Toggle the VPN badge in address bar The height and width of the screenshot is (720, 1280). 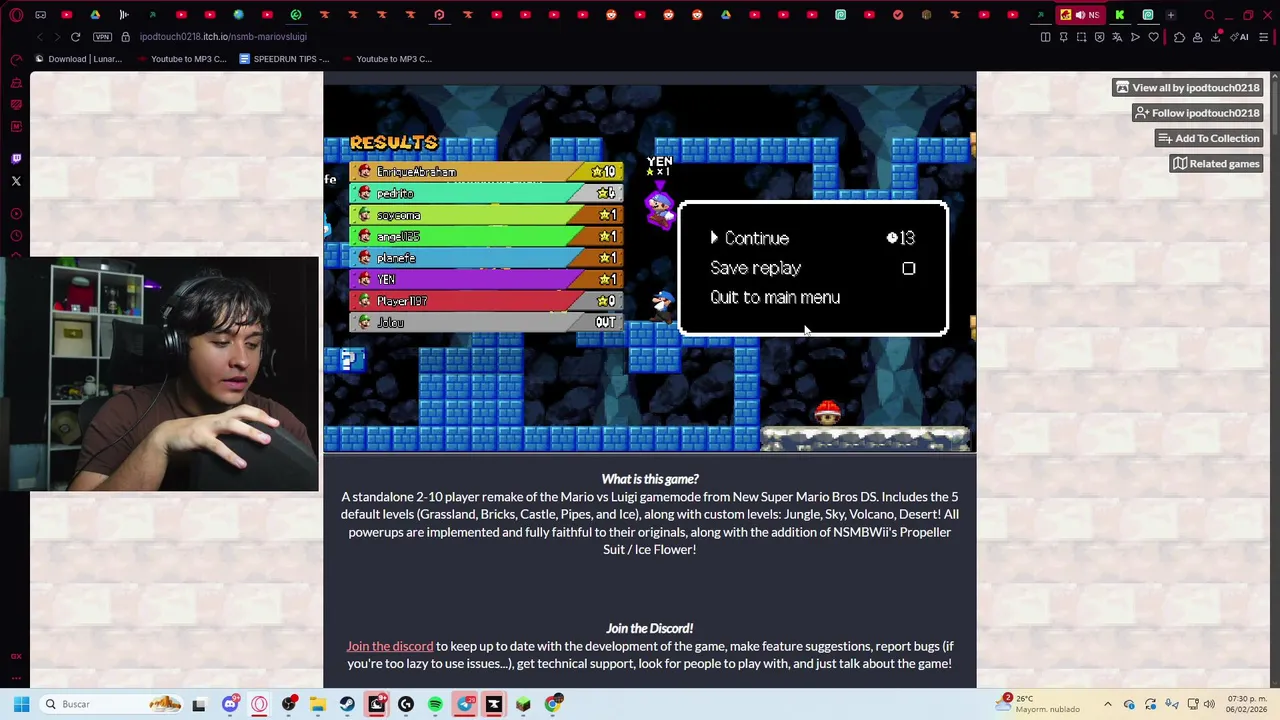(x=102, y=37)
